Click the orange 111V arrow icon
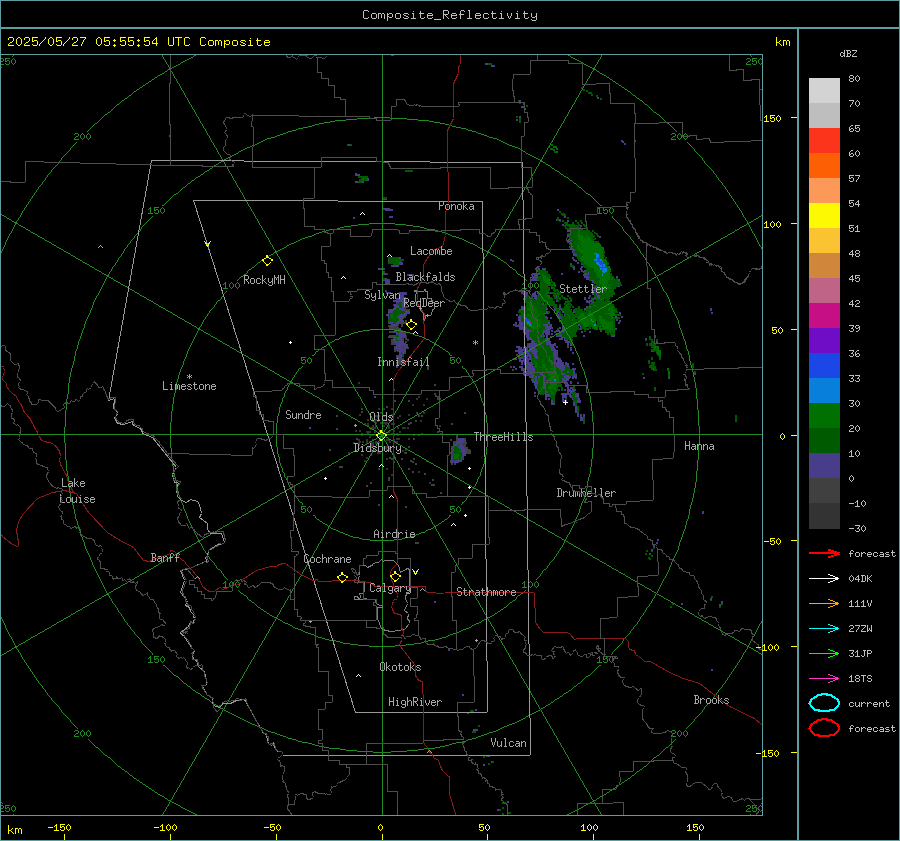 click(824, 603)
